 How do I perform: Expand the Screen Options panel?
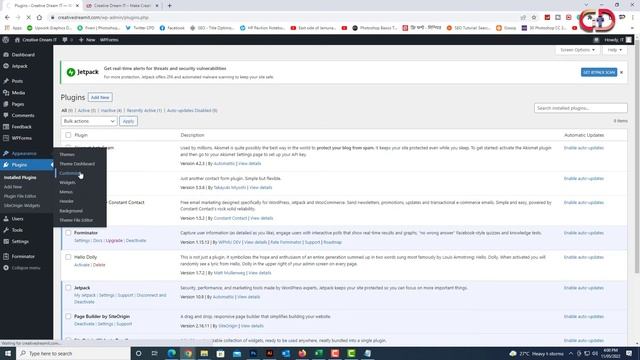(577, 50)
